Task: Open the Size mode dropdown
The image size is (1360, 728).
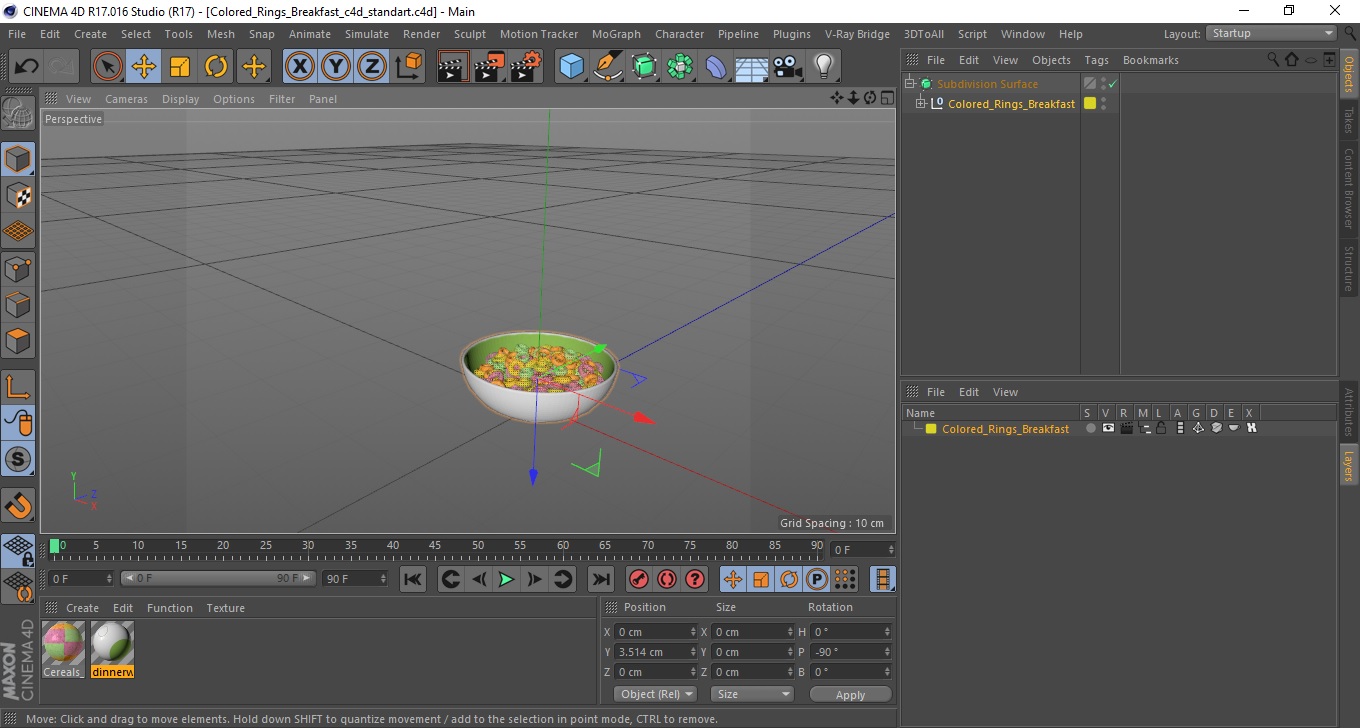Action: coord(752,694)
